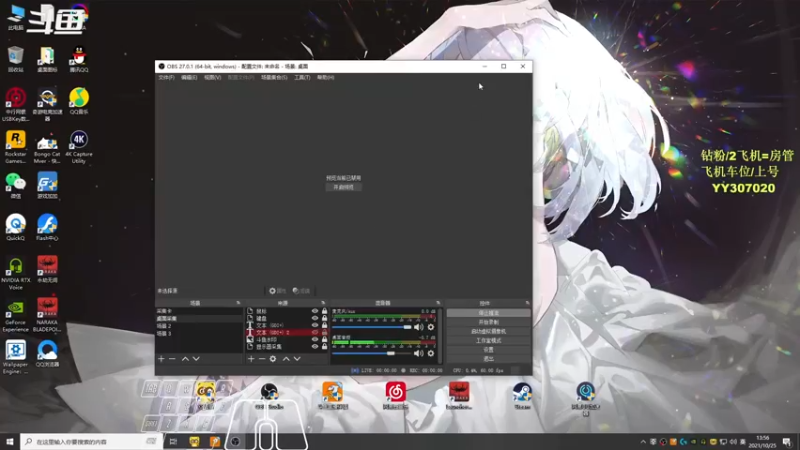Pop out the 控件 dock with its header icon
The height and width of the screenshot is (450, 800).
pos(528,303)
